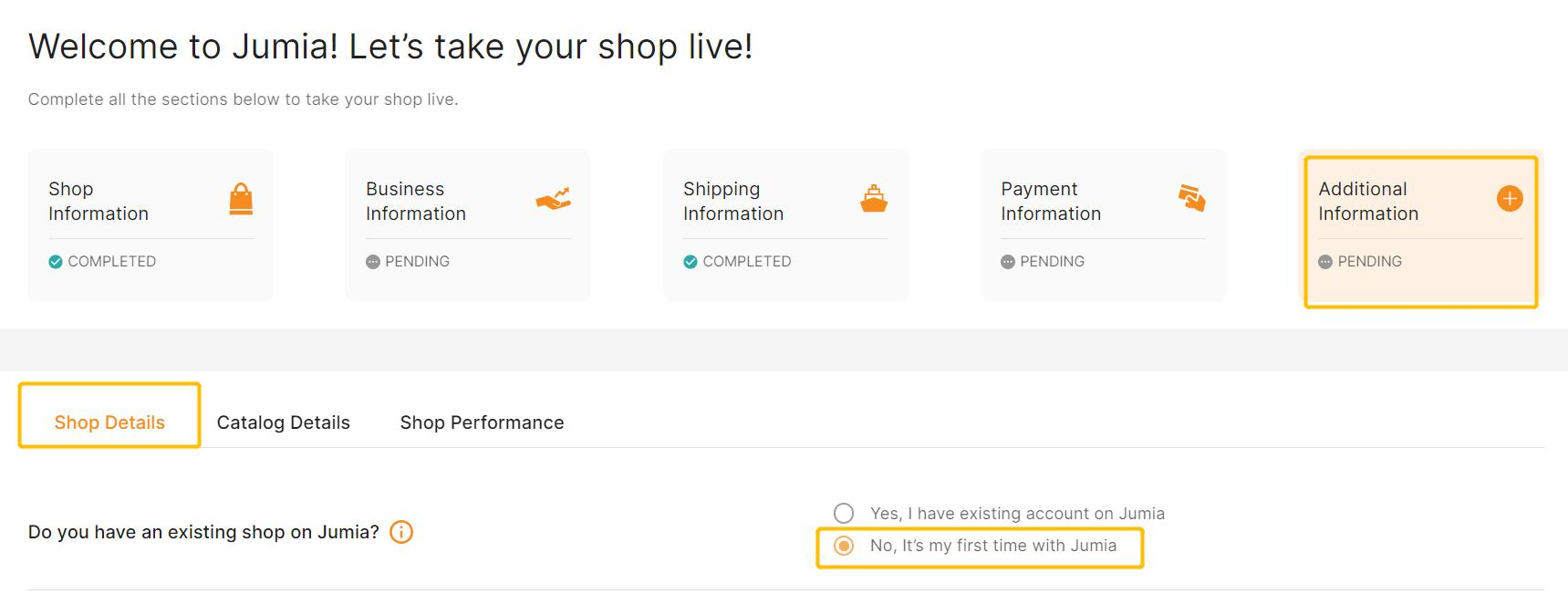Click the Shop Information bag icon
Viewport: 1568px width, 594px height.
coord(241,200)
